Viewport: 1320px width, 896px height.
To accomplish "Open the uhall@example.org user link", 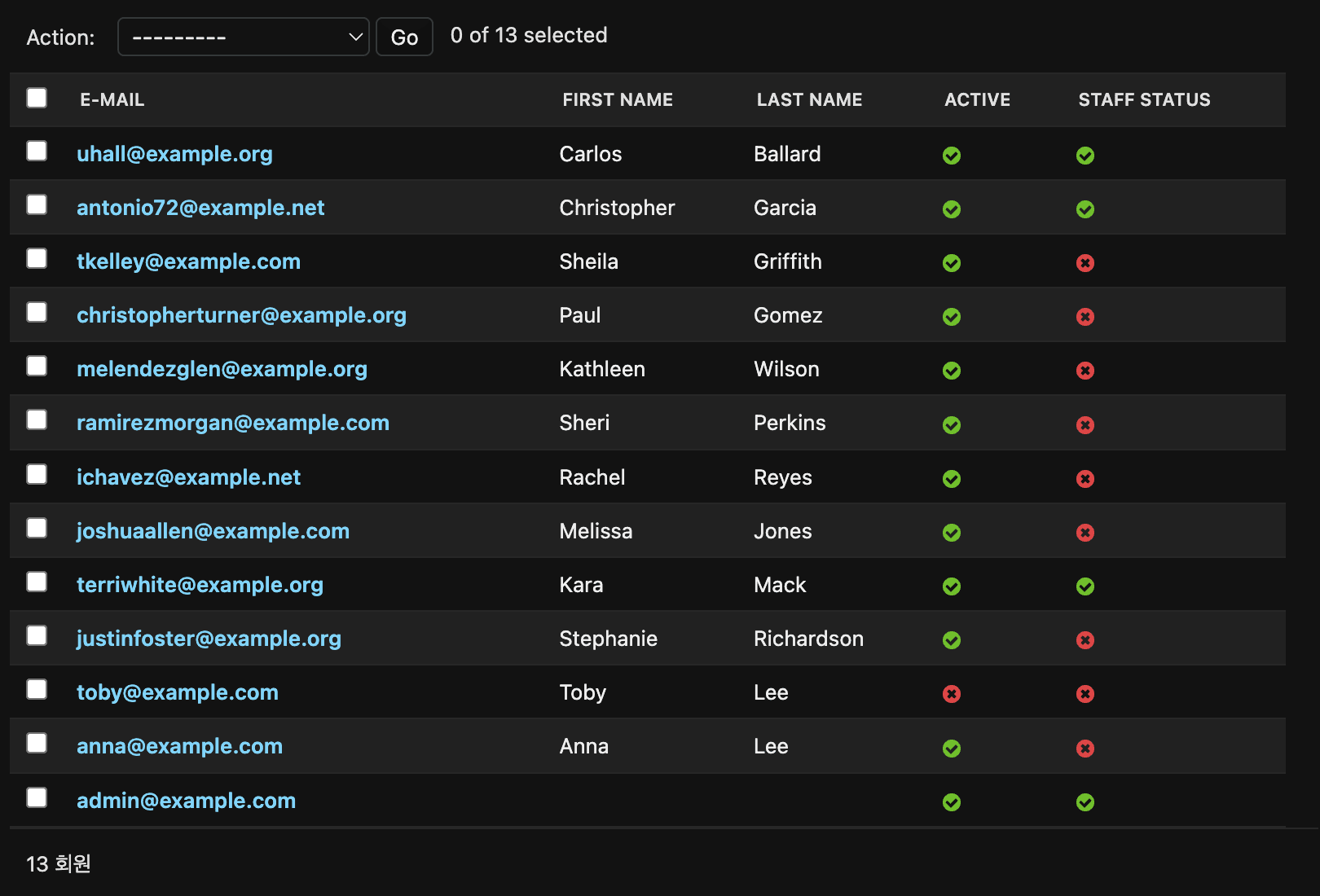I will [x=174, y=154].
